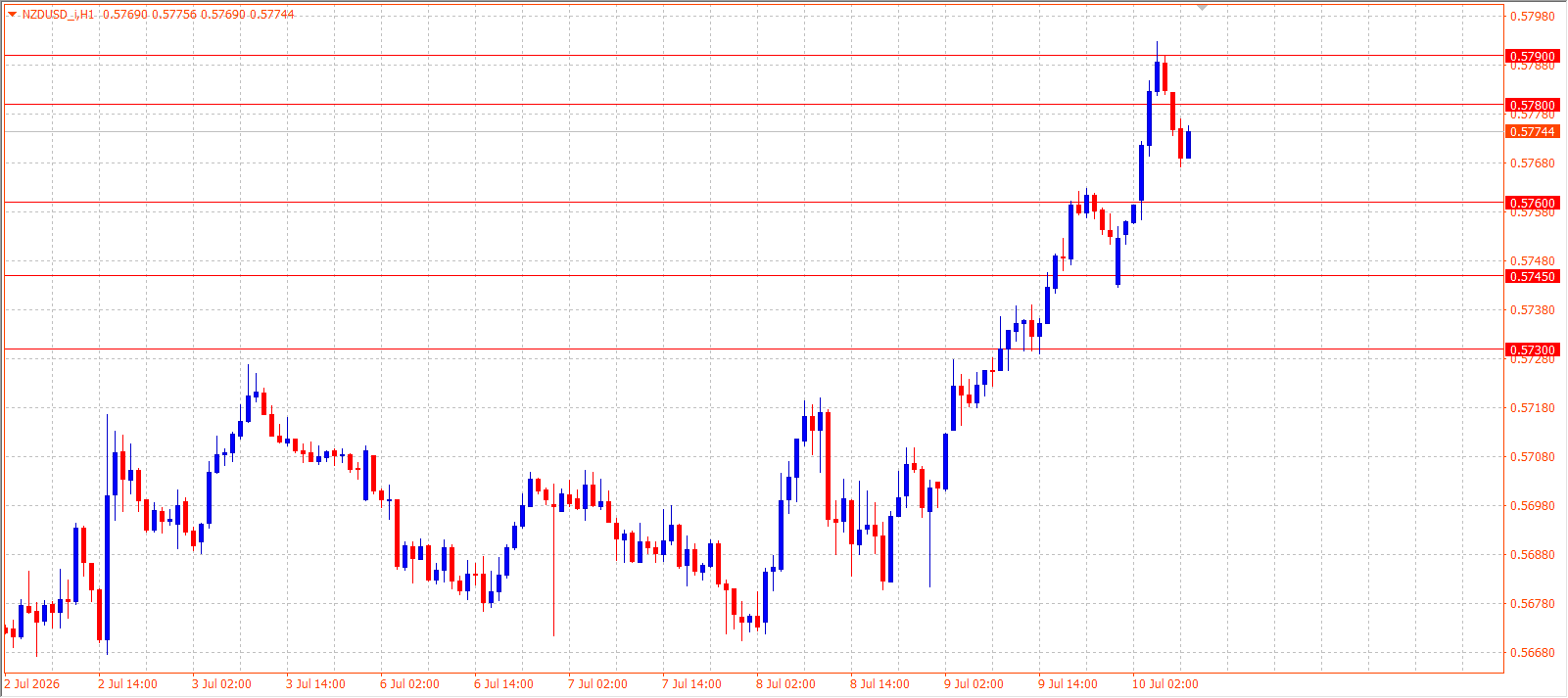
Task: Click the 9 Jul 02:00 time label
Action: coord(974,684)
